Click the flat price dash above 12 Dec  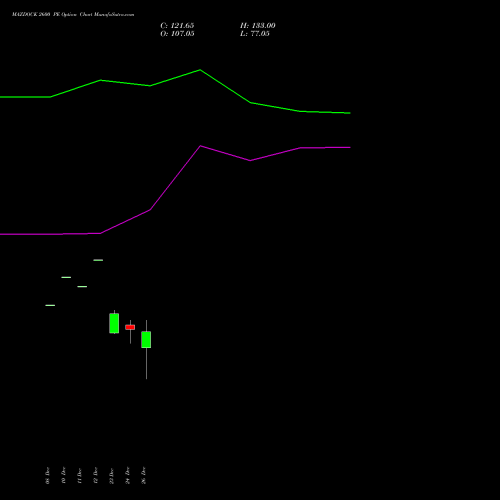click(x=98, y=260)
